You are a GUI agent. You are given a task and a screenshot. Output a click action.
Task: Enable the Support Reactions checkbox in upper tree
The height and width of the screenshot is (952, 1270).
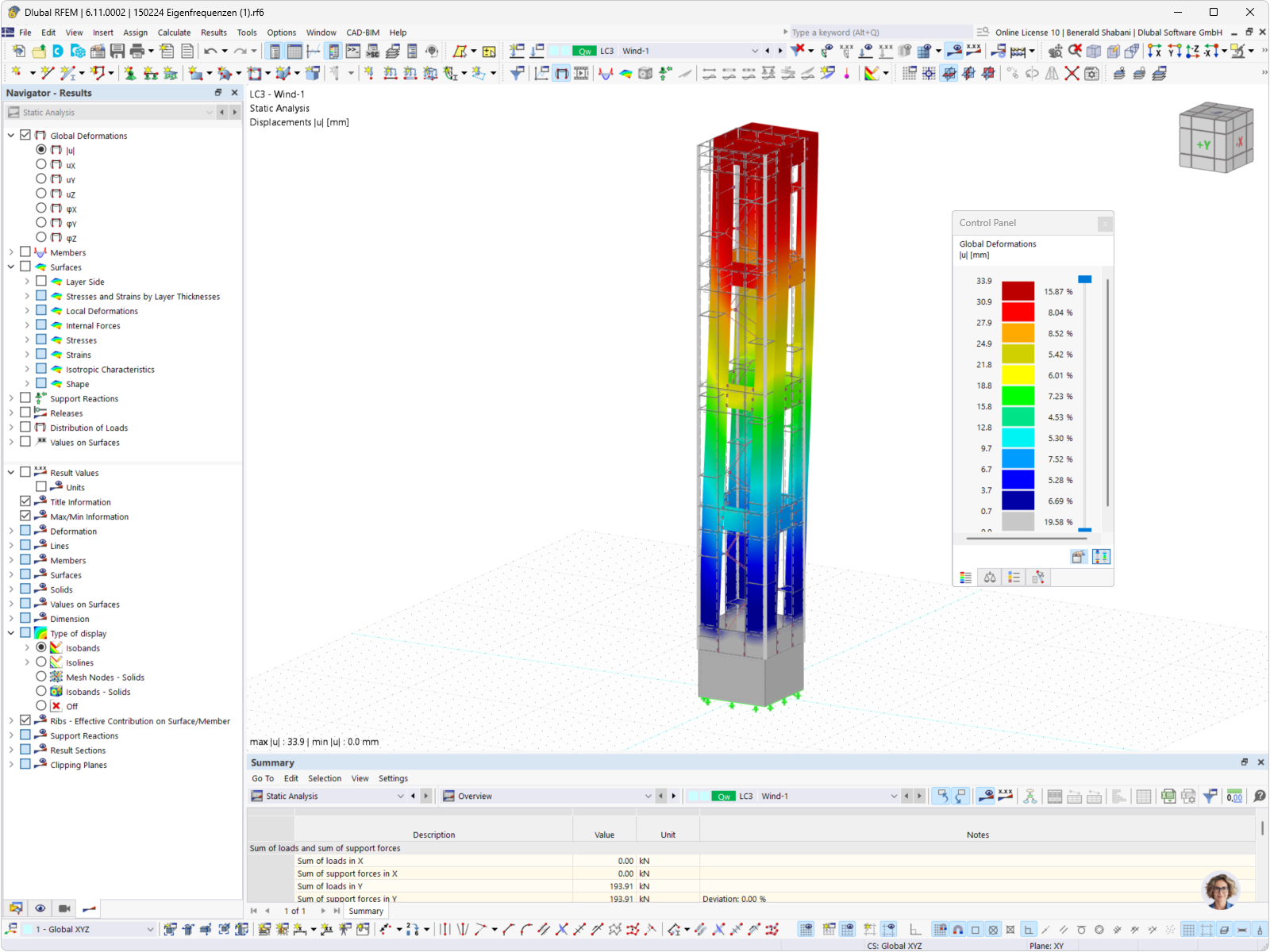25,398
